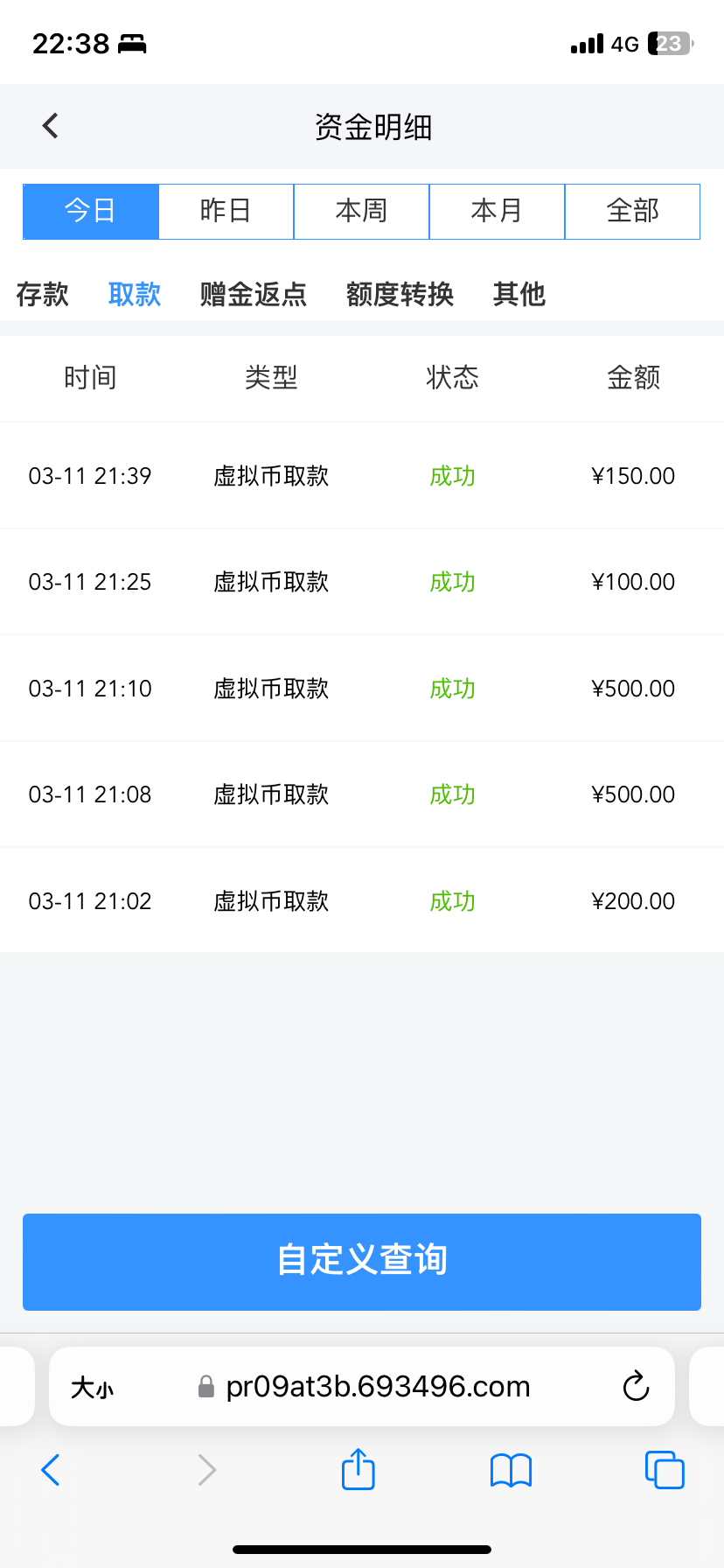Select the 今日 date filter
Viewport: 724px width, 1568px height.
point(91,211)
